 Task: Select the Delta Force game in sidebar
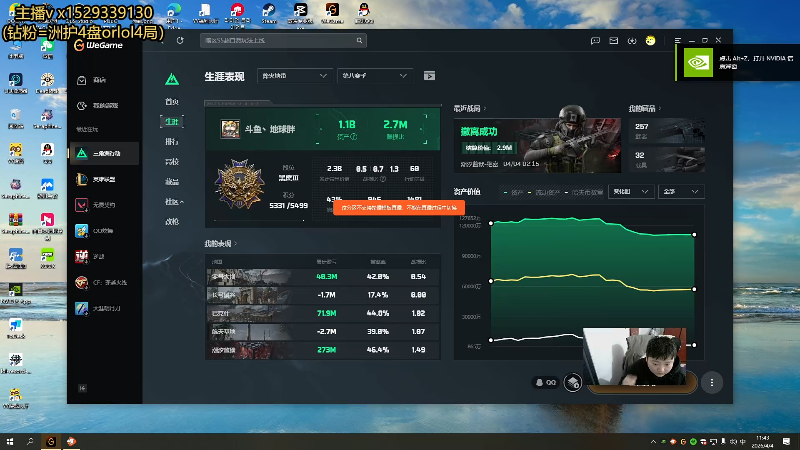(104, 154)
